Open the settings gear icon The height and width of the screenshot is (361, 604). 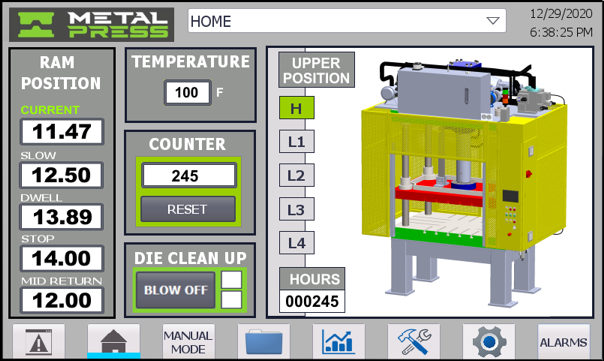point(489,341)
